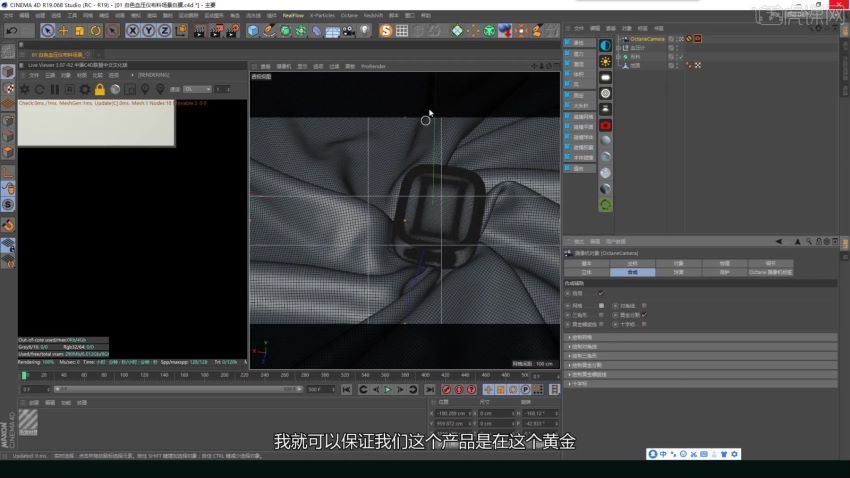Open the Octane camera tag tab
This screenshot has height=478, width=850.
pos(770,273)
